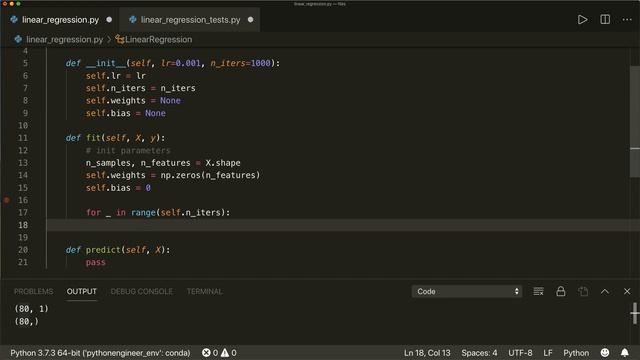Open the editor More Actions ellipsis menu
This screenshot has width=640, height=360.
click(x=627, y=20)
